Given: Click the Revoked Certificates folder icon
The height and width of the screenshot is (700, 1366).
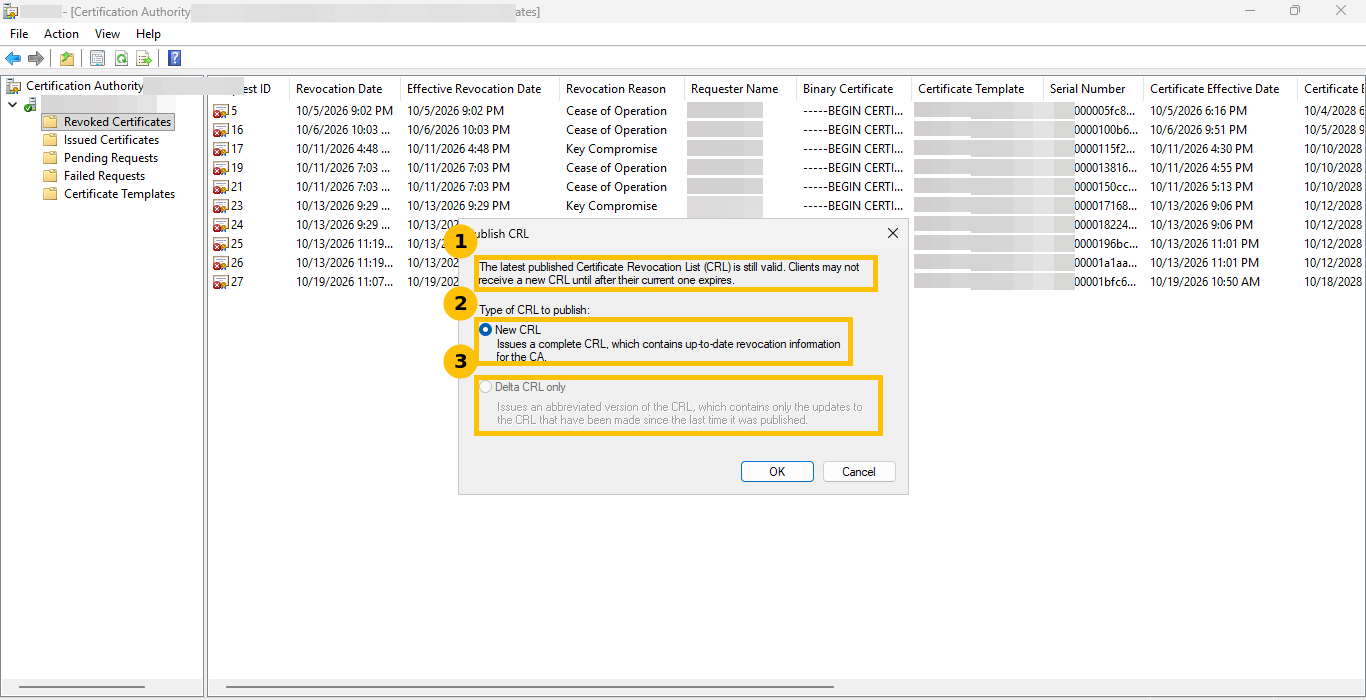Looking at the screenshot, I should [50, 122].
